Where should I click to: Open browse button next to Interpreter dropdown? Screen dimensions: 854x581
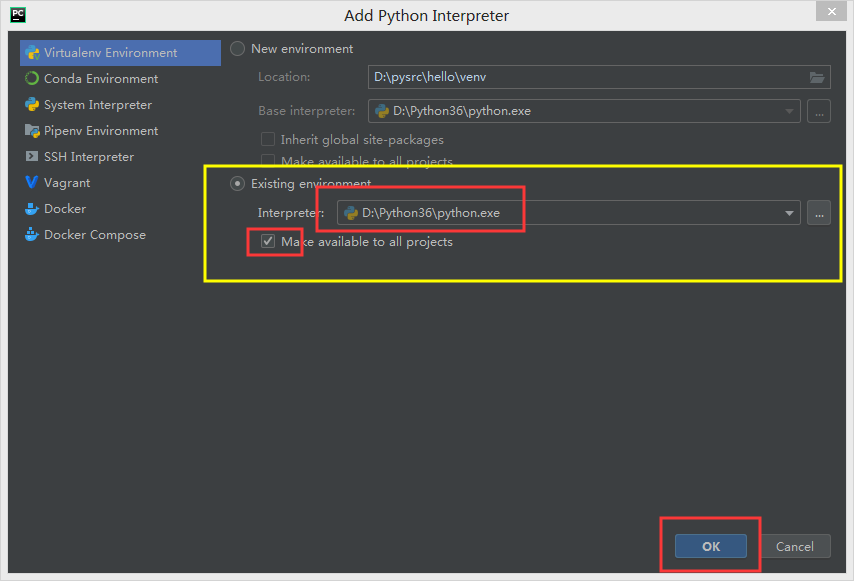click(819, 213)
